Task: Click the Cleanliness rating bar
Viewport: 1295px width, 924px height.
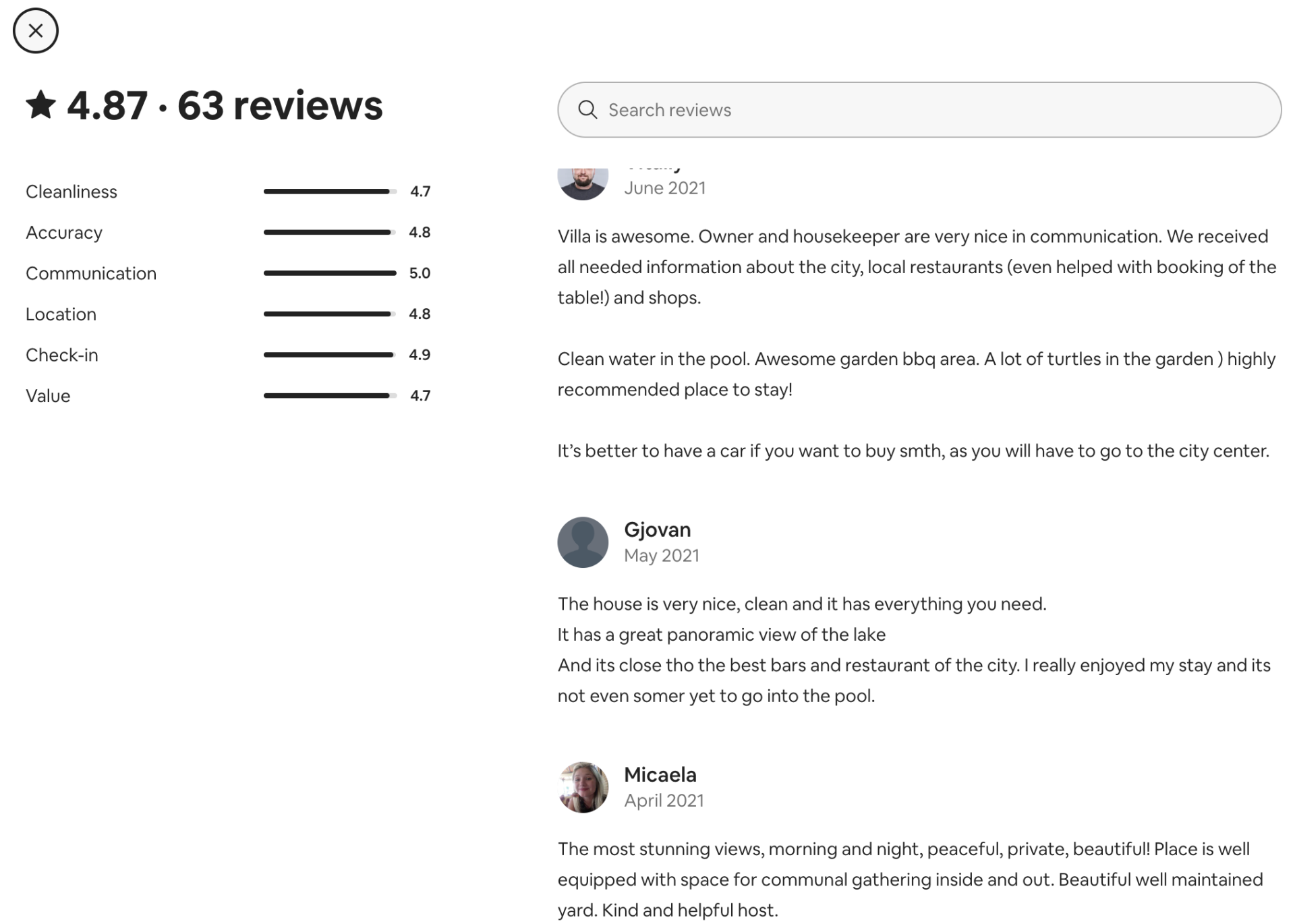Action: point(330,192)
